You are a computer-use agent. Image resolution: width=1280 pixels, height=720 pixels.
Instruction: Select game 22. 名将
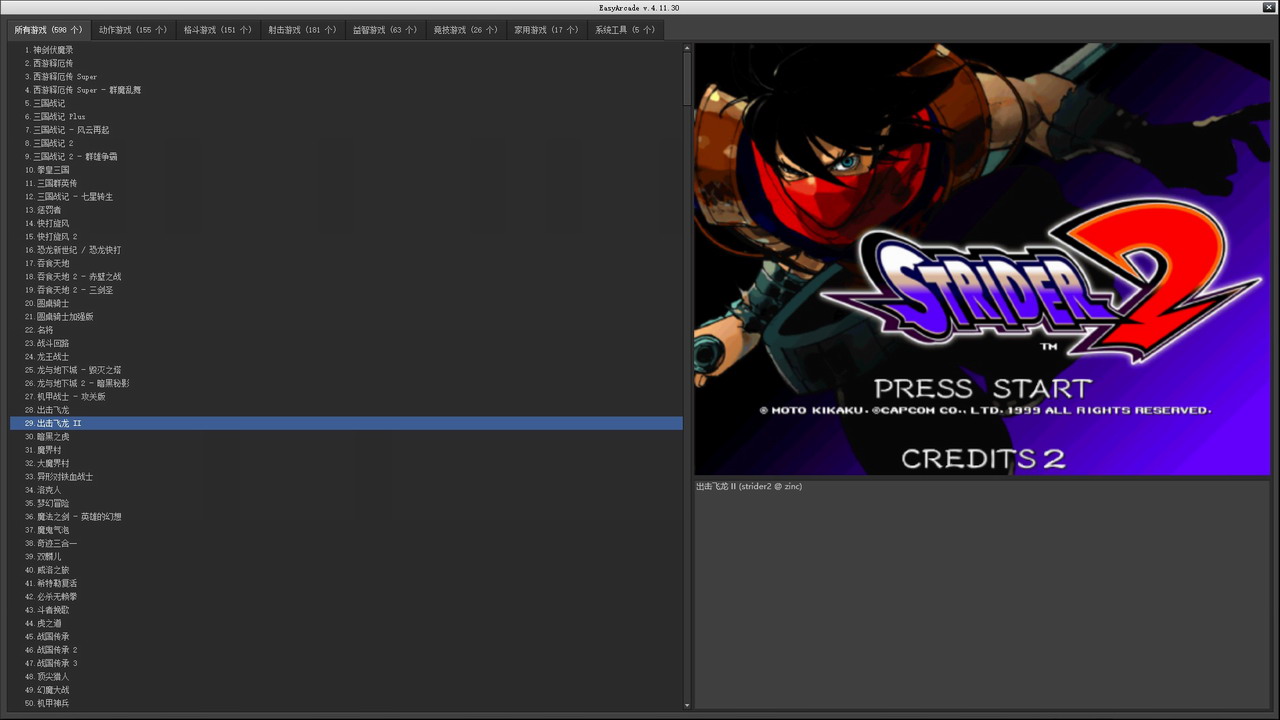(x=346, y=330)
